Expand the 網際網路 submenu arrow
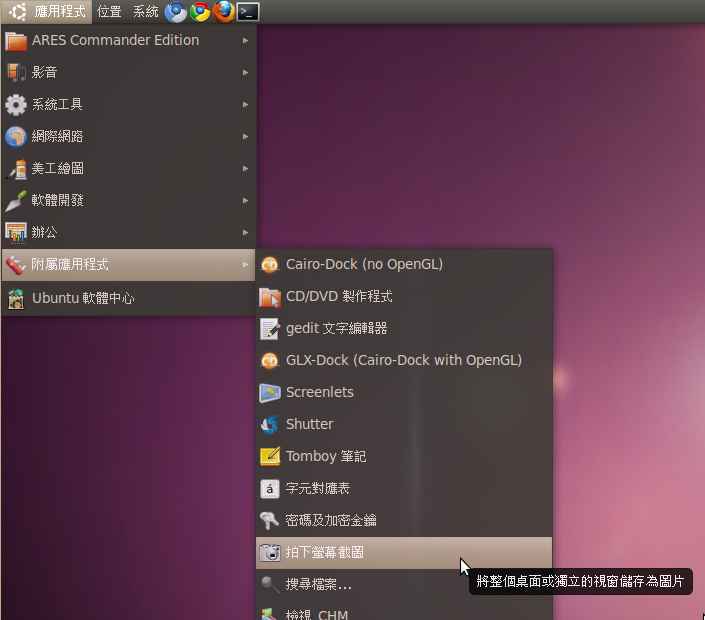Image resolution: width=705 pixels, height=620 pixels. (x=245, y=137)
